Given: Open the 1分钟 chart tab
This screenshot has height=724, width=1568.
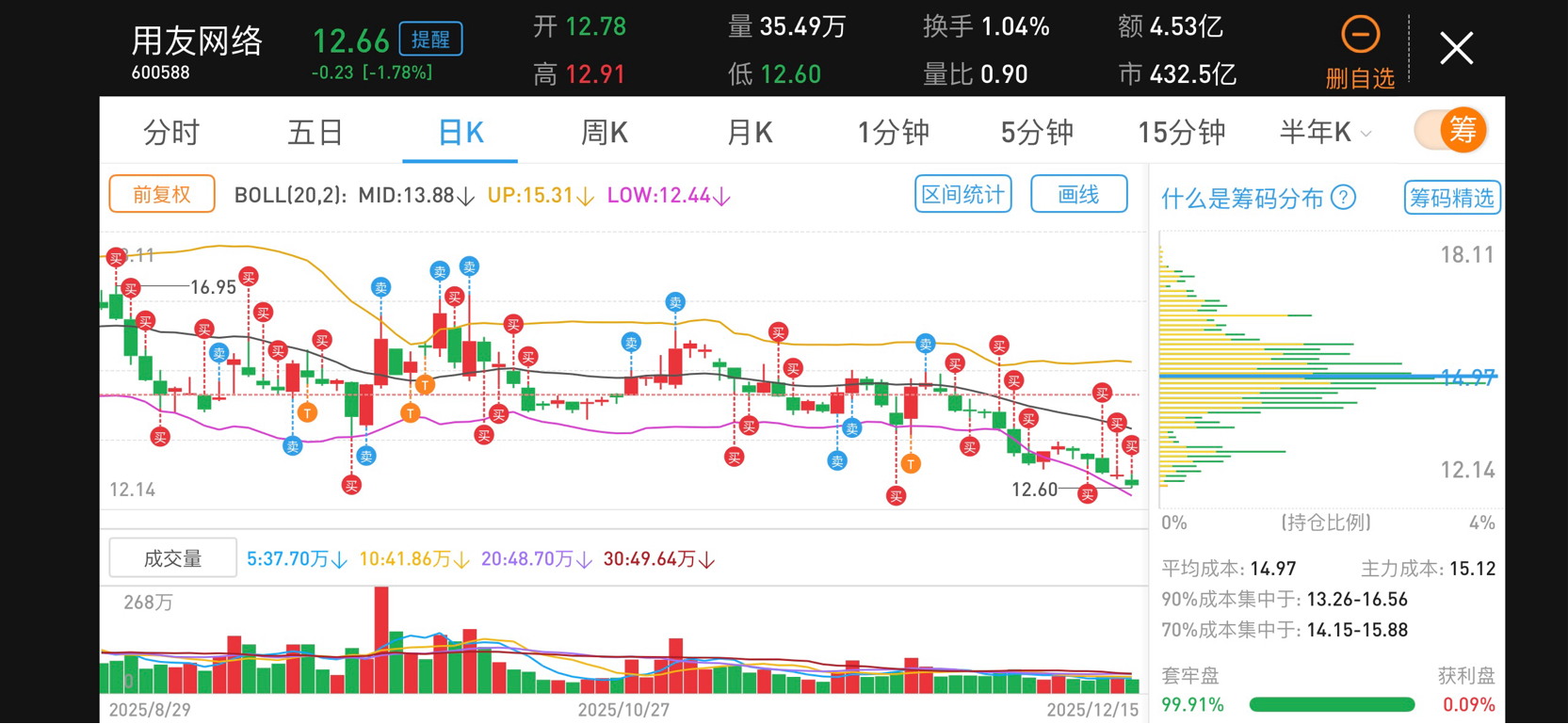Looking at the screenshot, I should tap(893, 133).
